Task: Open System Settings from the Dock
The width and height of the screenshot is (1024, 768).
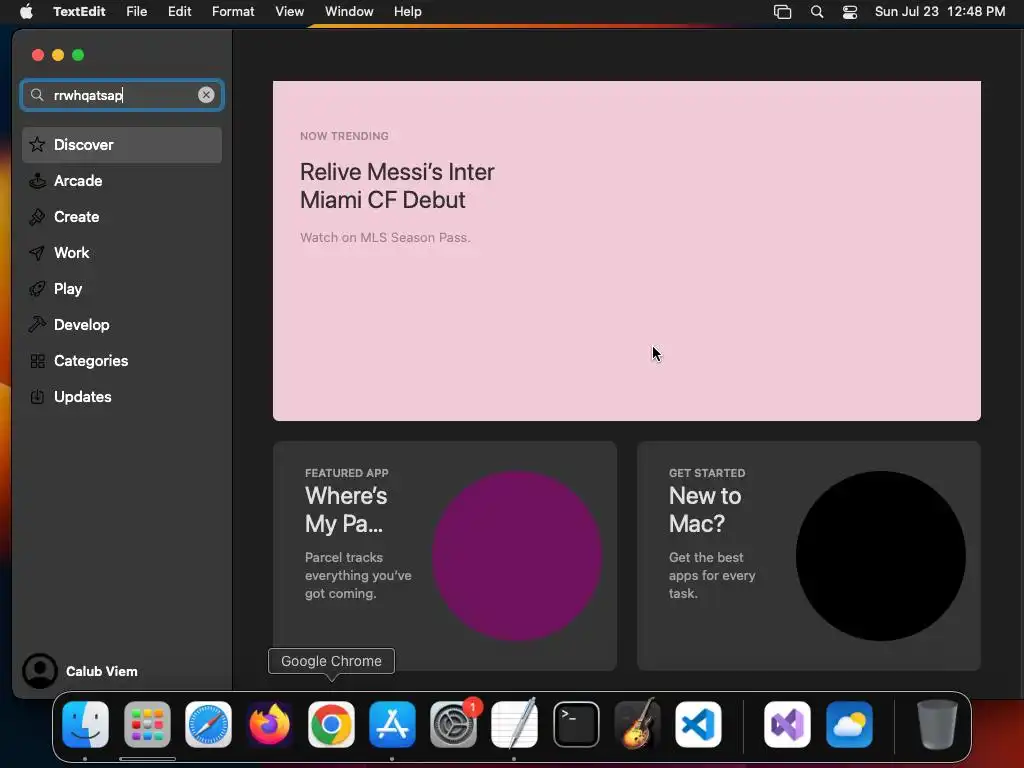Action: click(x=453, y=724)
